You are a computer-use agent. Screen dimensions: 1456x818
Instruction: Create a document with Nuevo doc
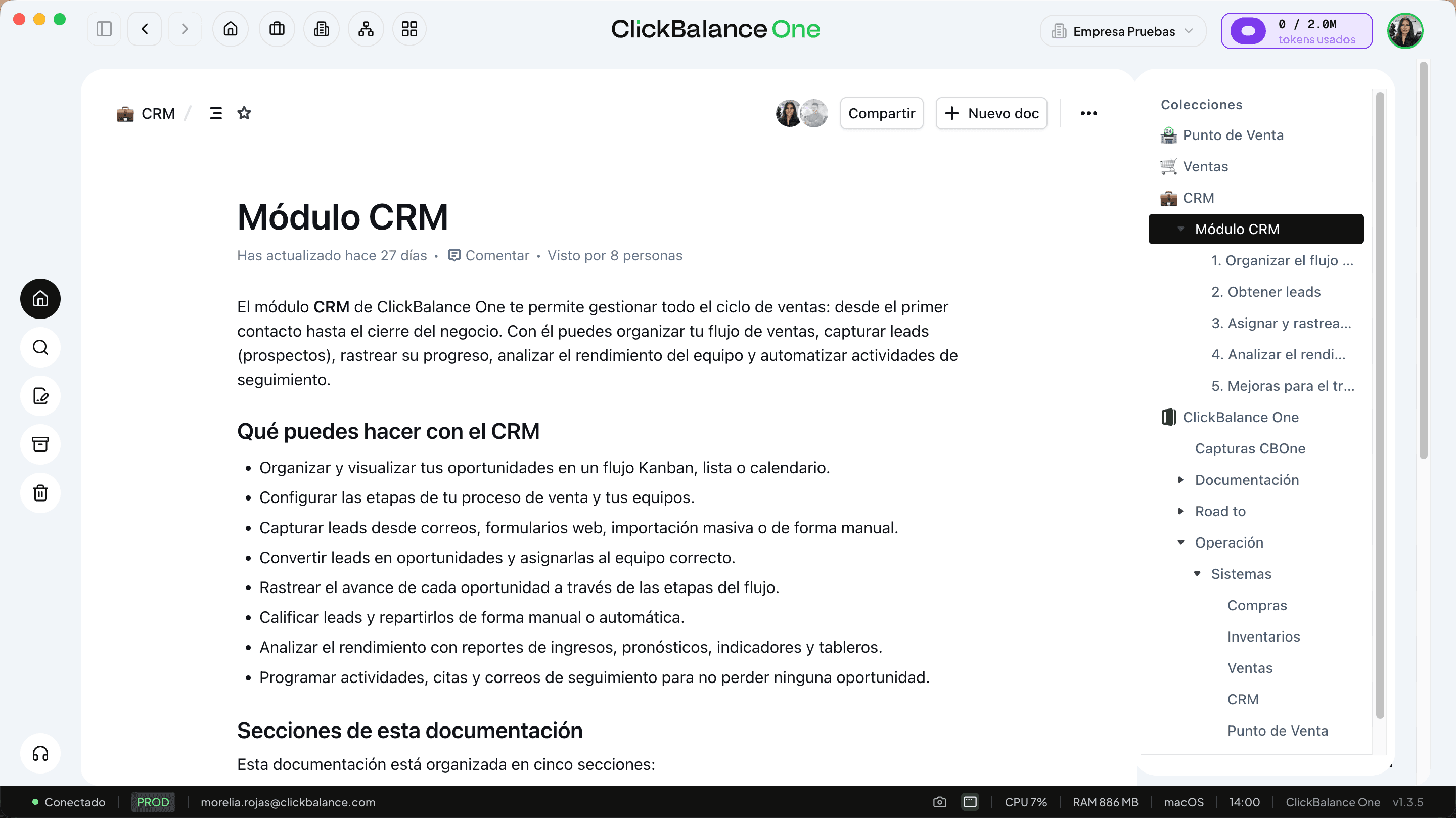click(991, 114)
